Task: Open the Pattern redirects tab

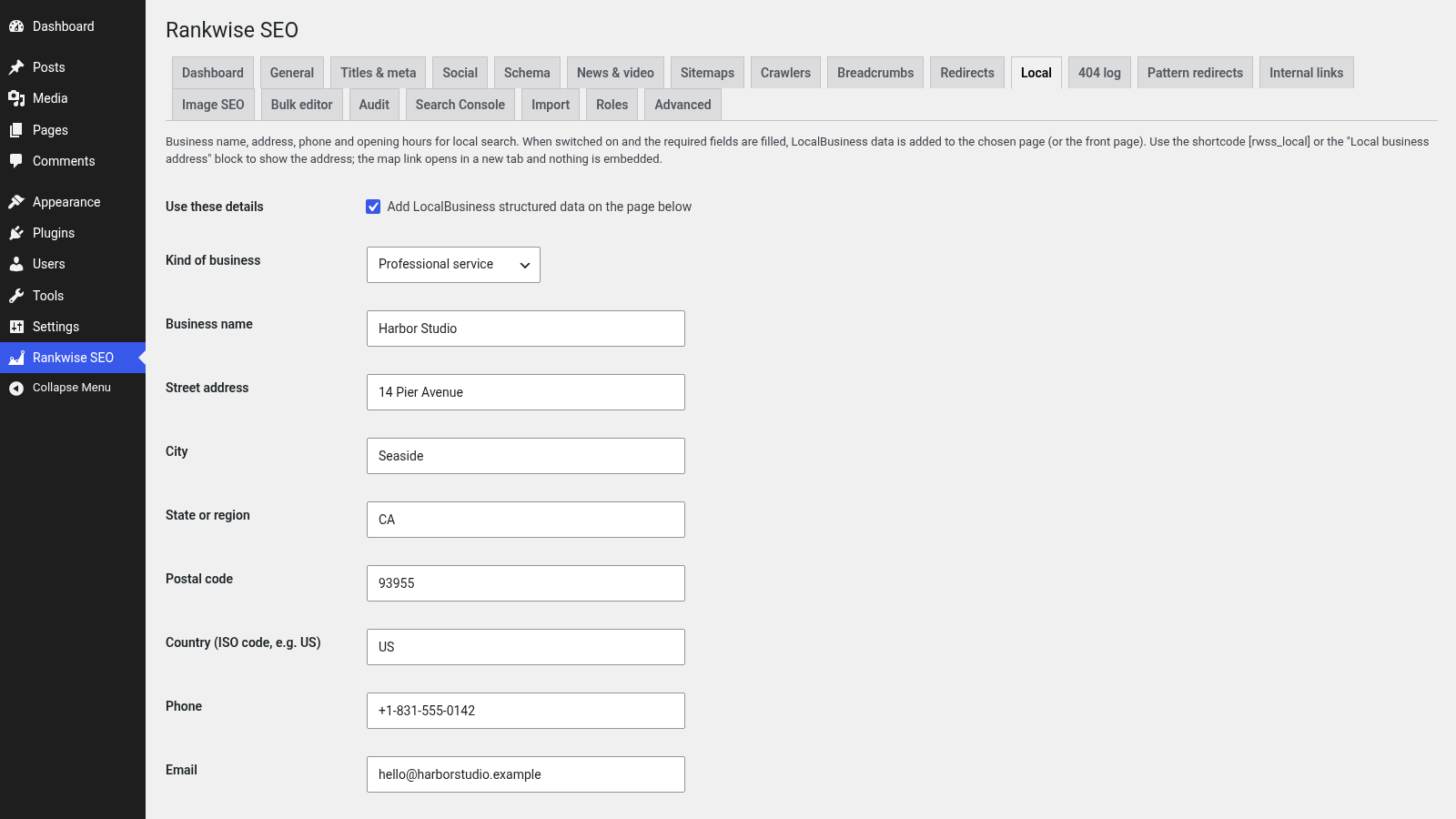Action: tap(1195, 73)
